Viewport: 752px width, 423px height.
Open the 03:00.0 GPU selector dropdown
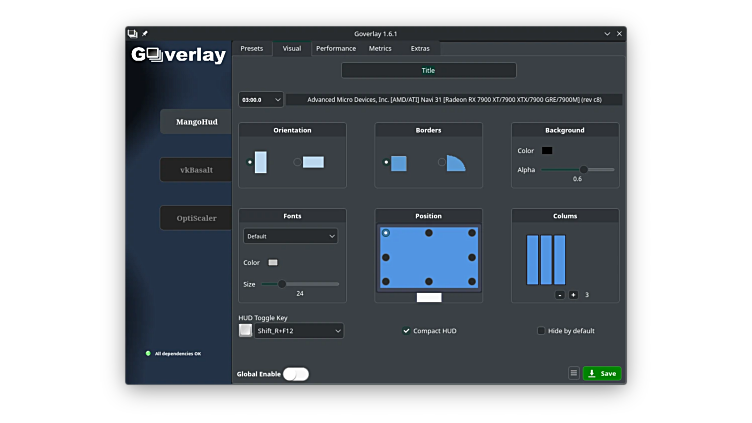[260, 100]
